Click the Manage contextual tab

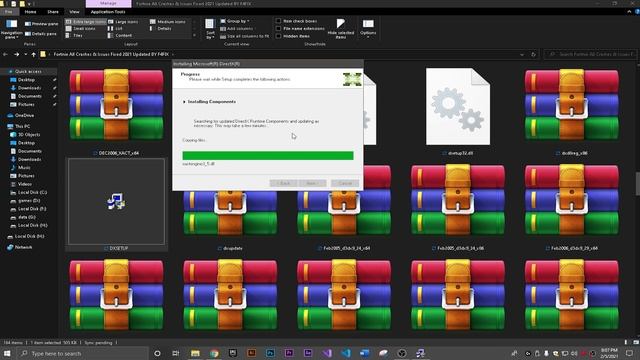[x=108, y=3]
